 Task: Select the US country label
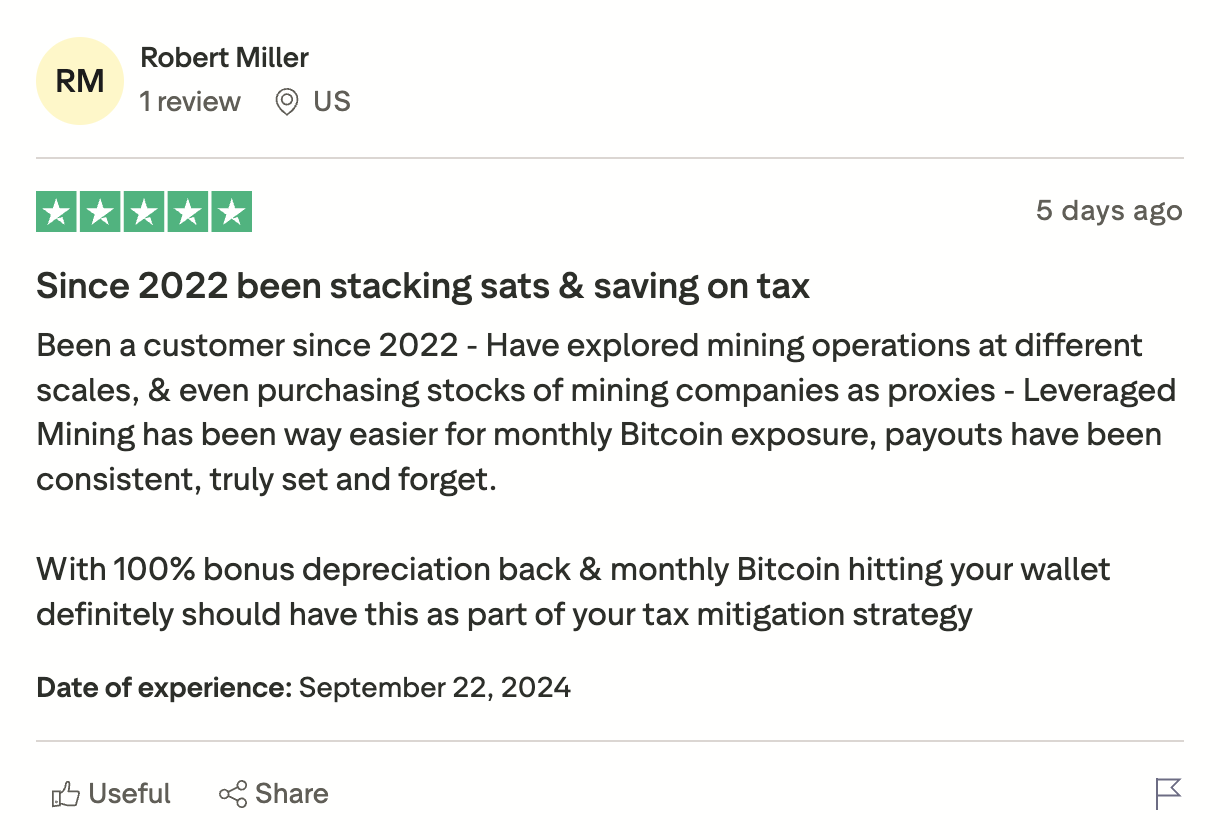coord(332,102)
